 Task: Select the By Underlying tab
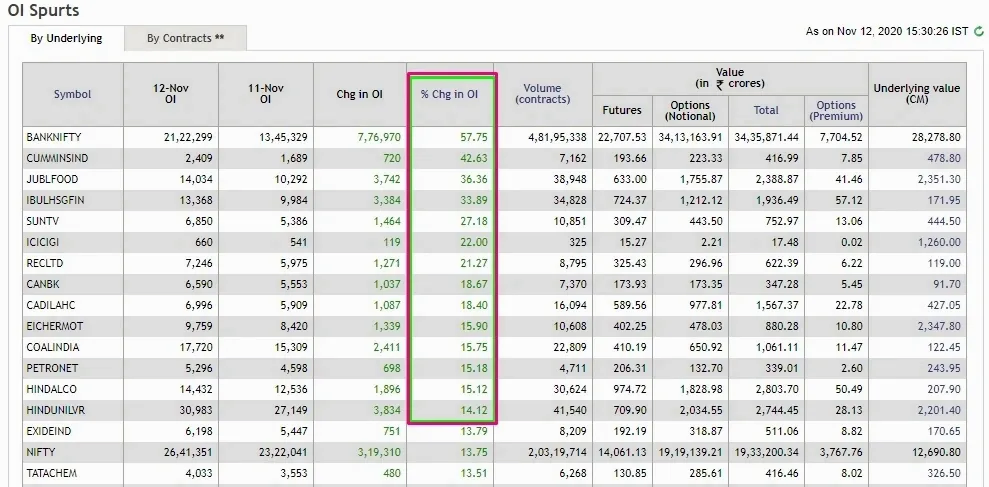click(66, 38)
